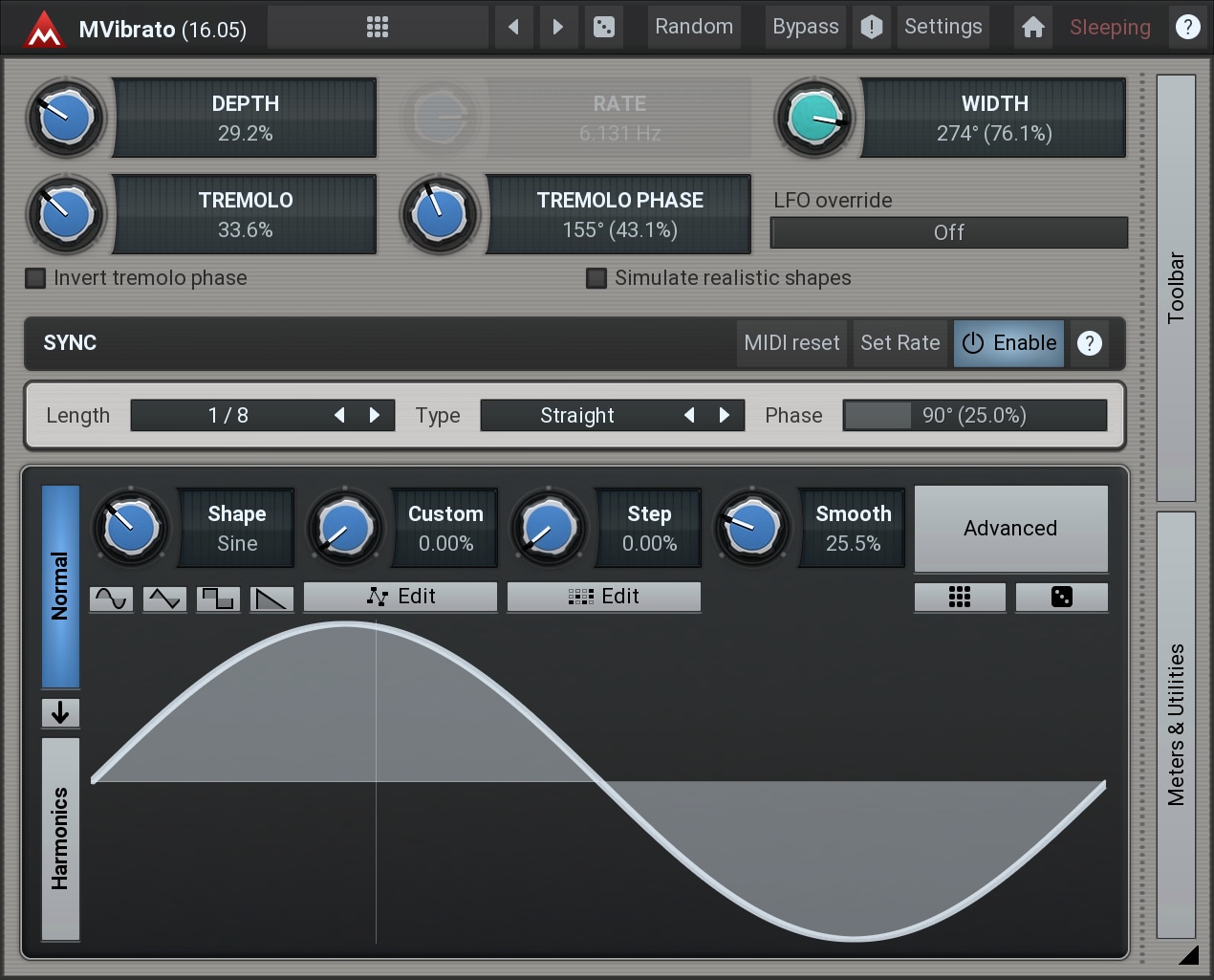1214x980 pixels.
Task: Go to previous preset arrow
Action: point(514,27)
